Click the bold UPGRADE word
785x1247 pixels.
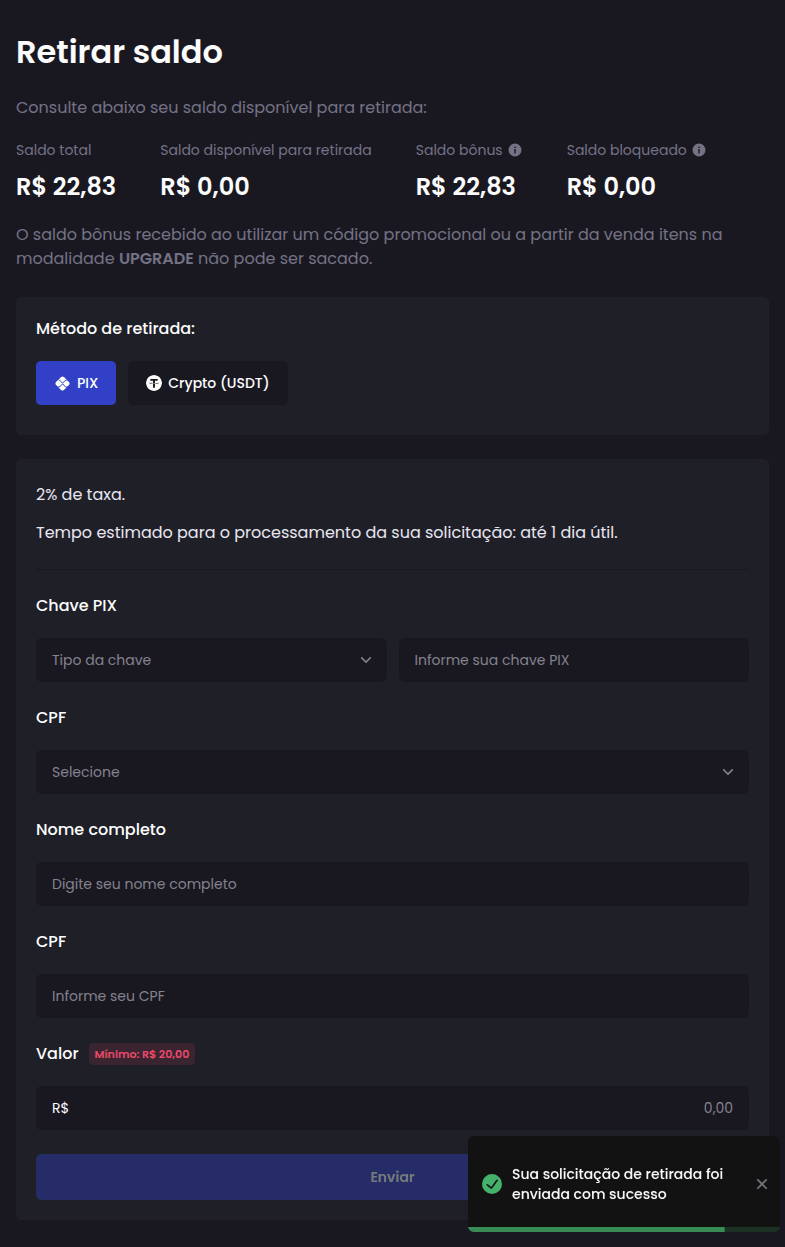[156, 258]
